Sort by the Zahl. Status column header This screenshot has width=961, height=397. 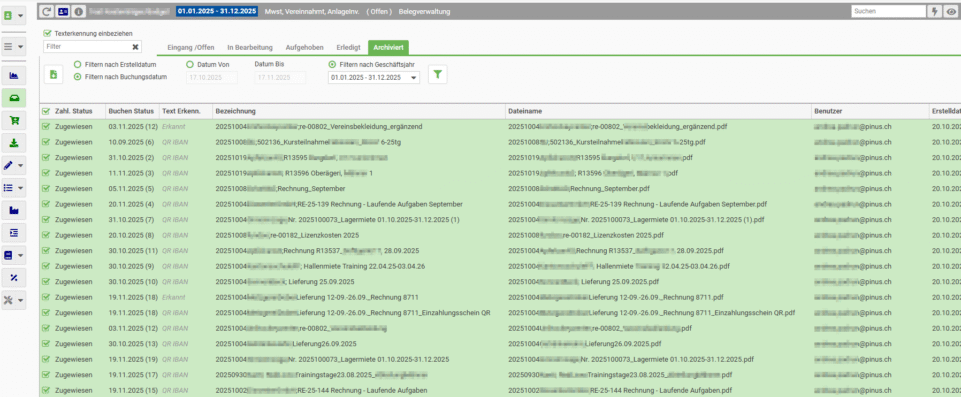point(74,112)
